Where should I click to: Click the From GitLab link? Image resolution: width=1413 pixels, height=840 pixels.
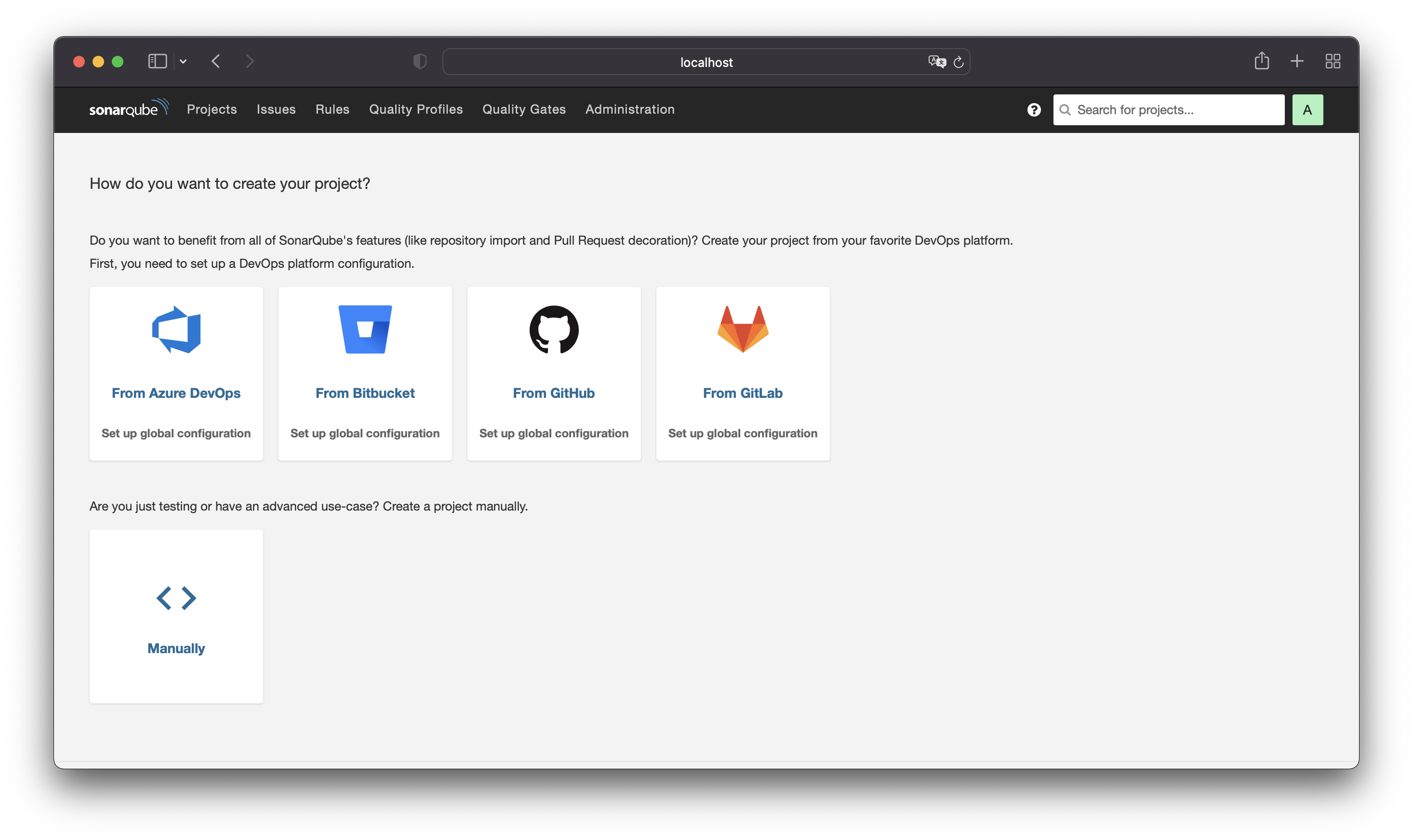743,393
